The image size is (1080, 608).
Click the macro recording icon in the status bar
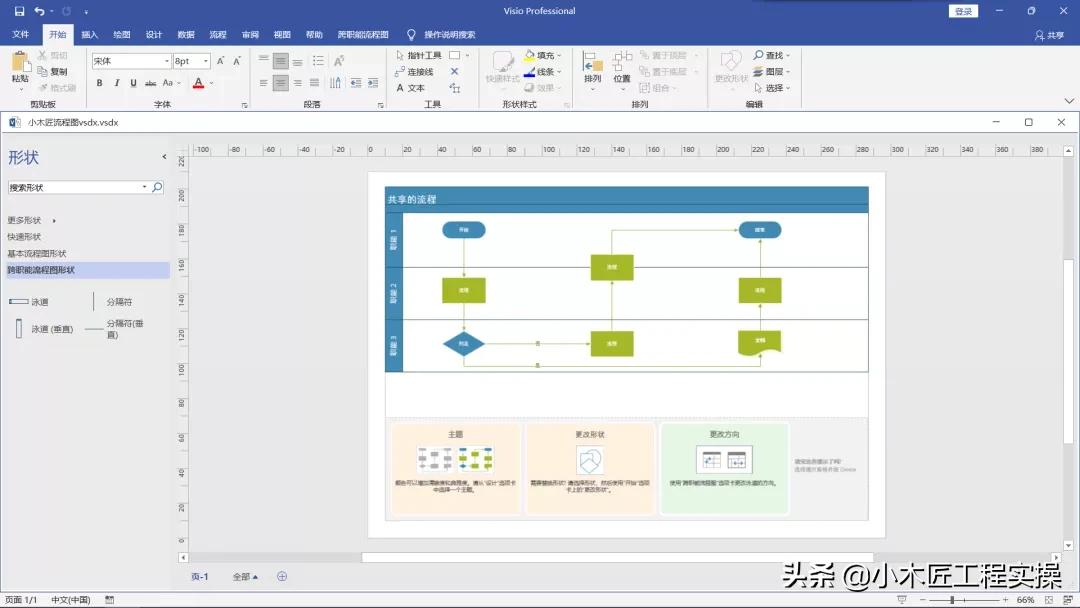pos(110,600)
